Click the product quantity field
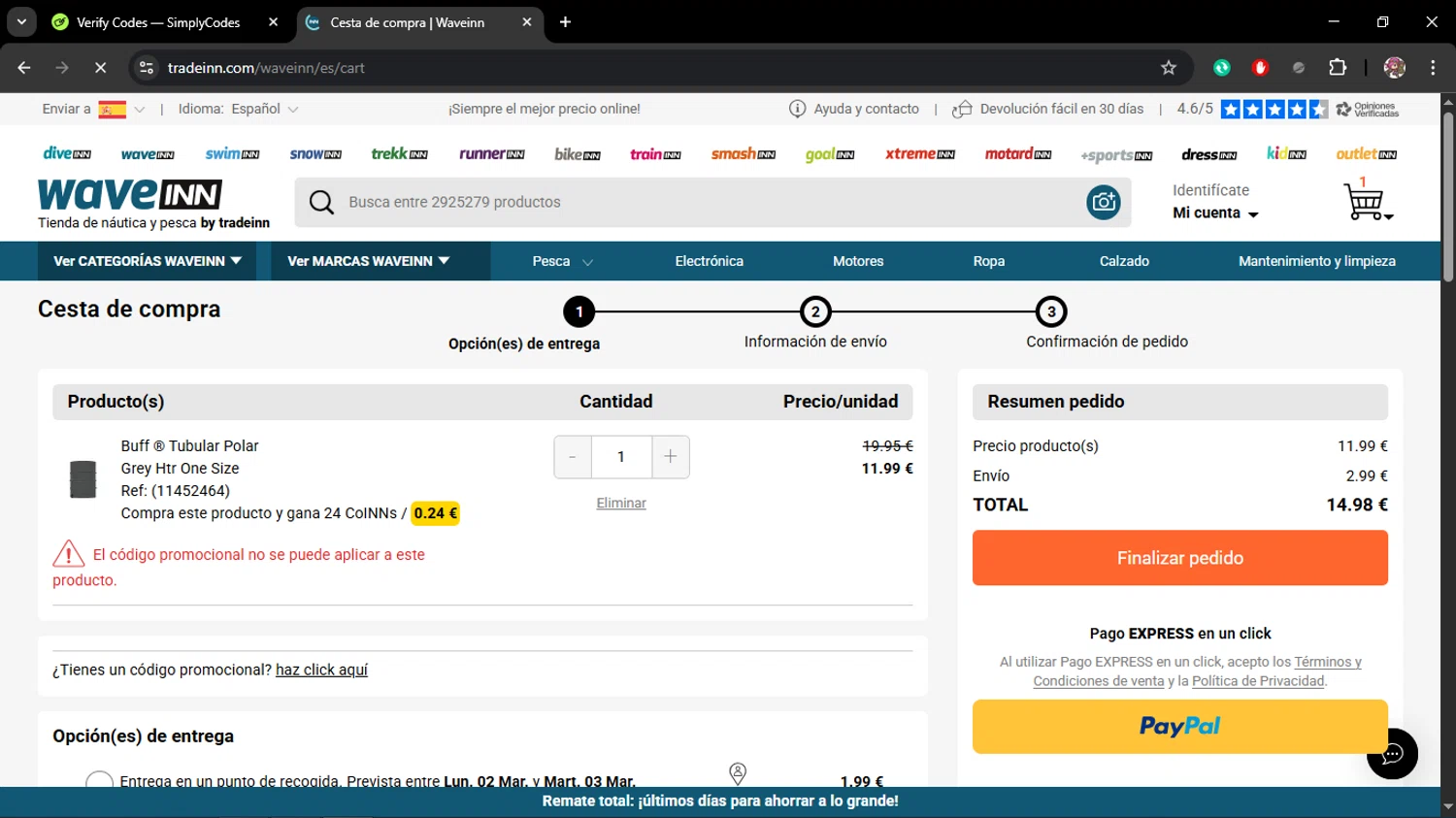The image size is (1456, 818). pos(621,457)
